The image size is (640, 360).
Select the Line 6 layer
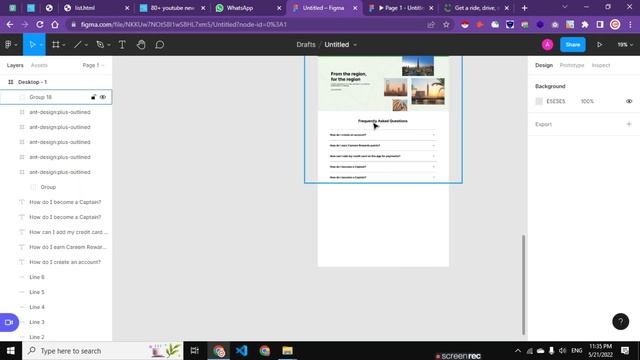56,277
